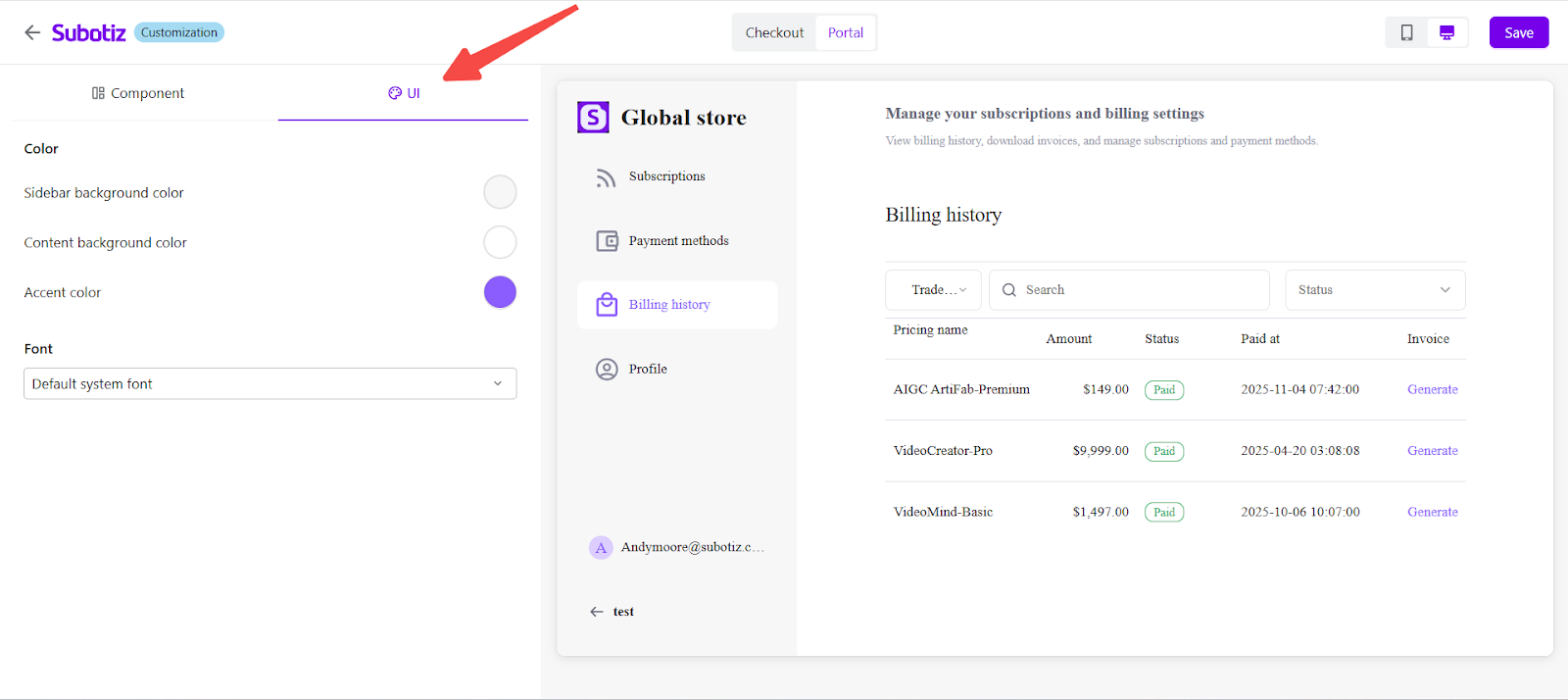Open the Default system font dropdown

tap(269, 383)
